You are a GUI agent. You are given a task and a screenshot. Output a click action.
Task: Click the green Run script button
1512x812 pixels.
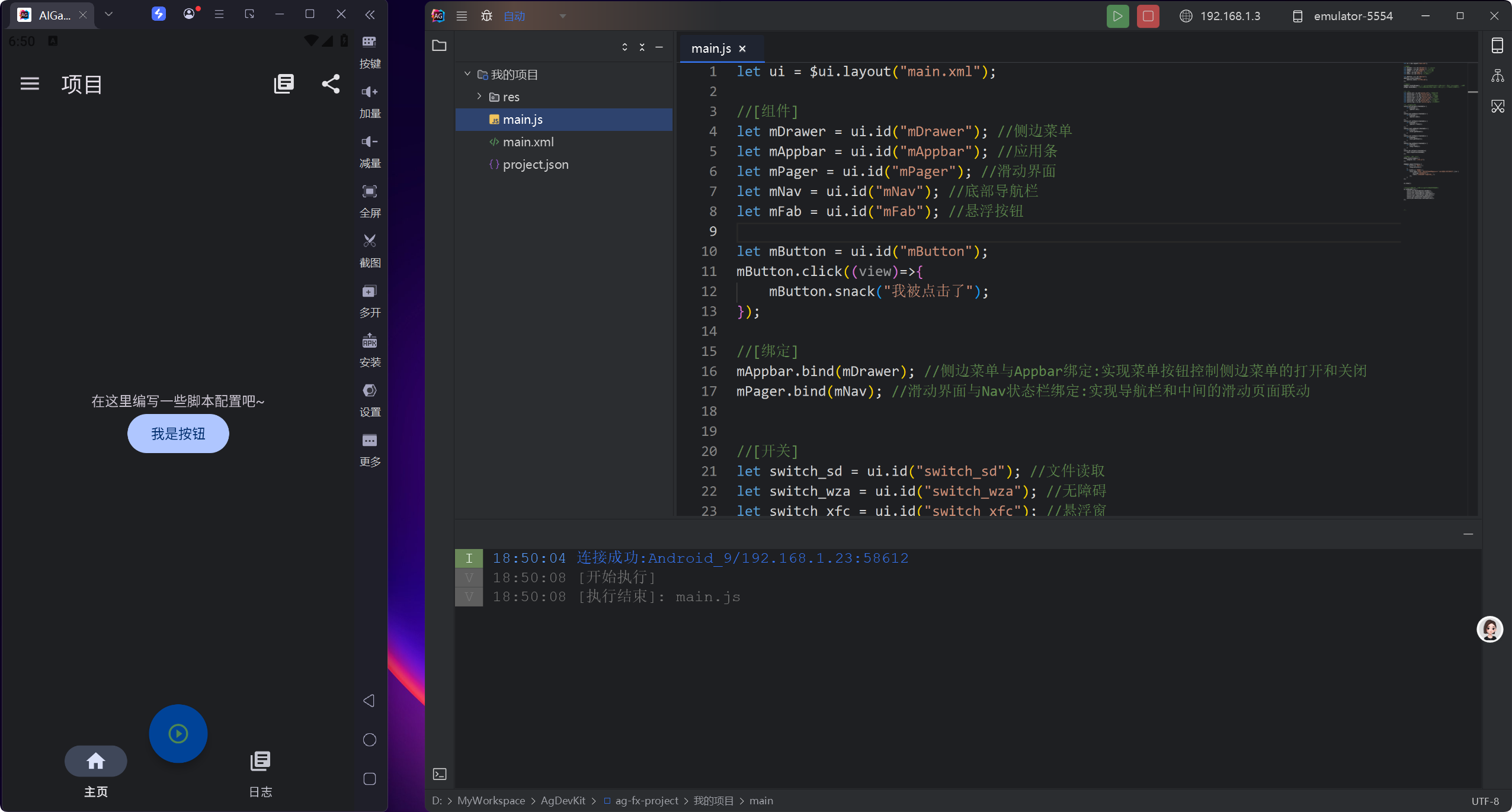(x=1117, y=16)
